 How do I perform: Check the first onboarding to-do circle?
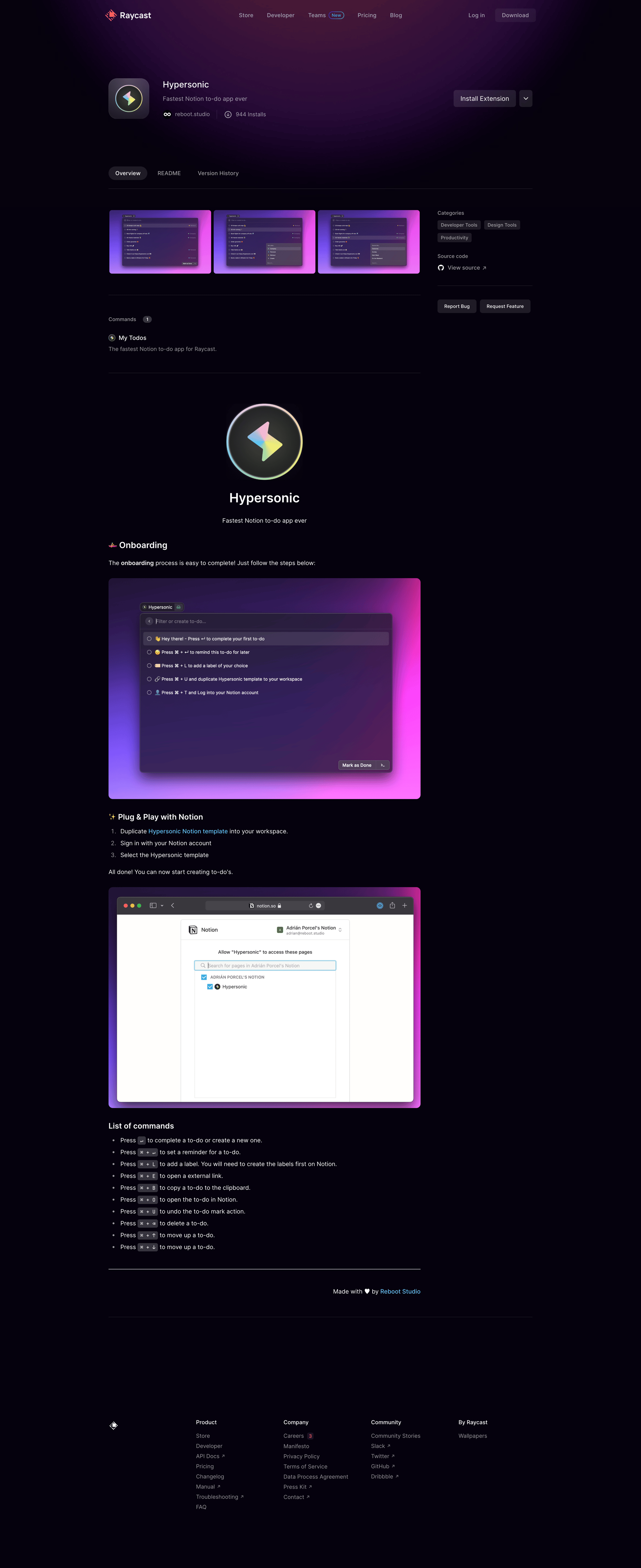[x=150, y=639]
